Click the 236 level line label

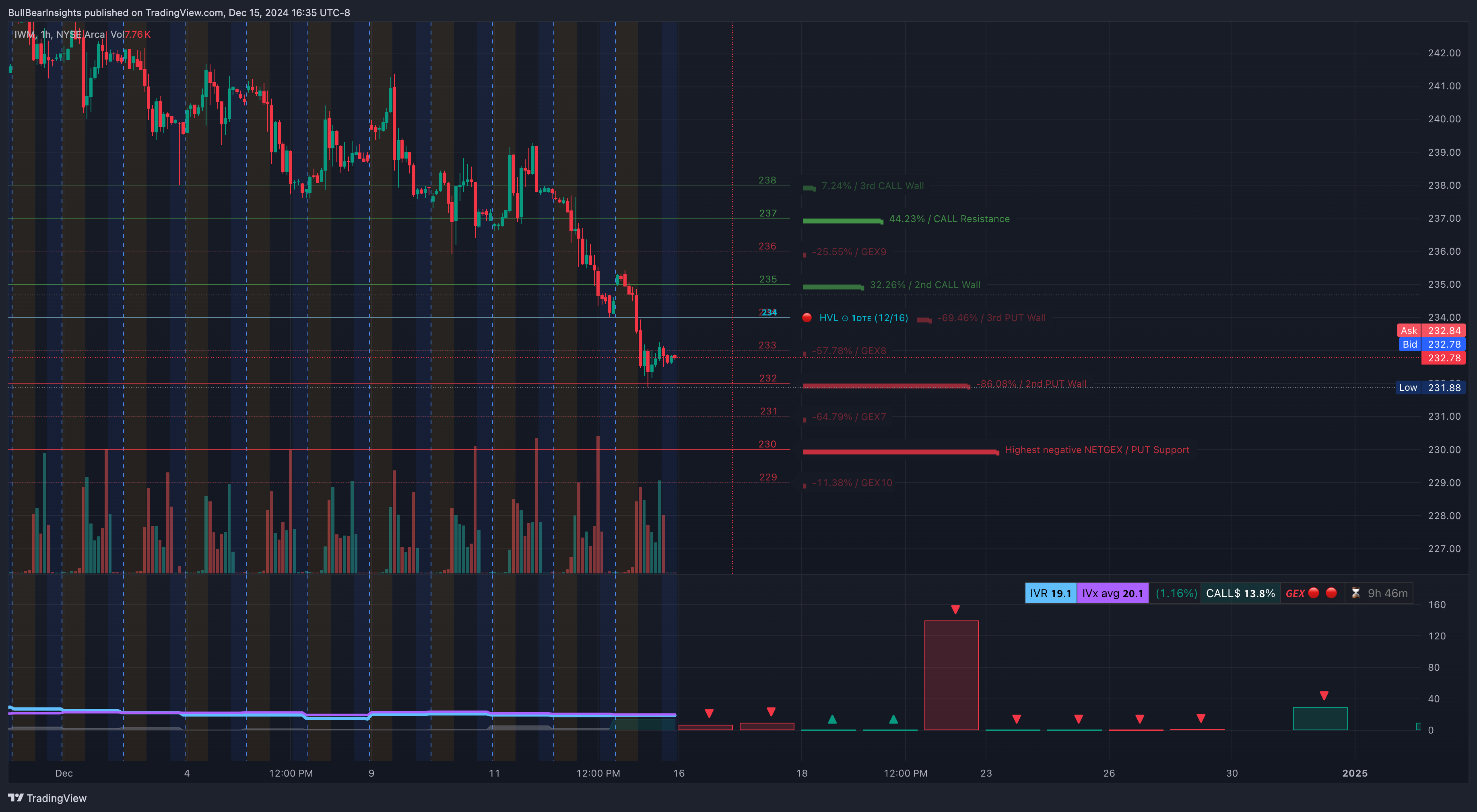point(767,246)
